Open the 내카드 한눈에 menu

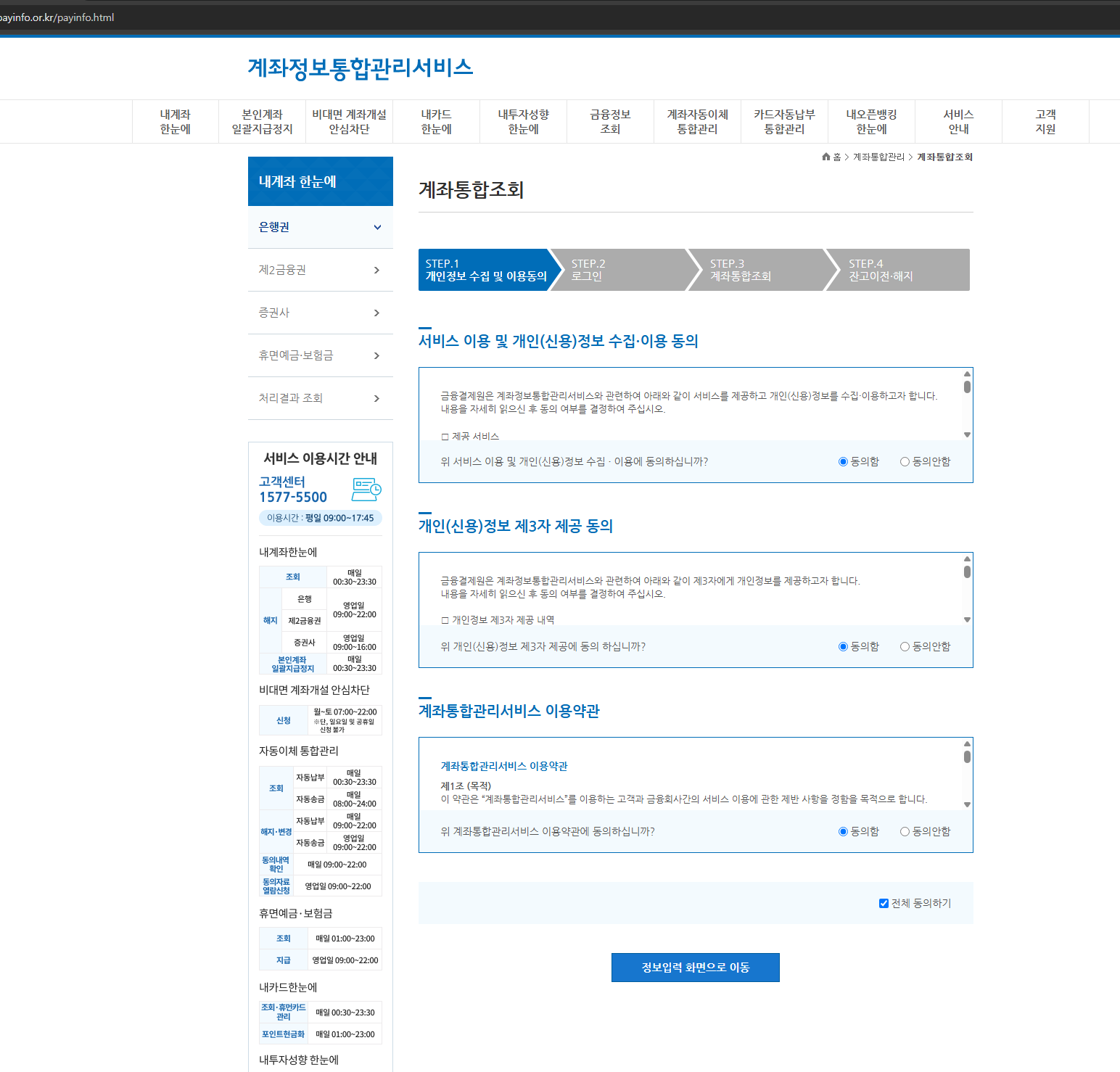436,121
